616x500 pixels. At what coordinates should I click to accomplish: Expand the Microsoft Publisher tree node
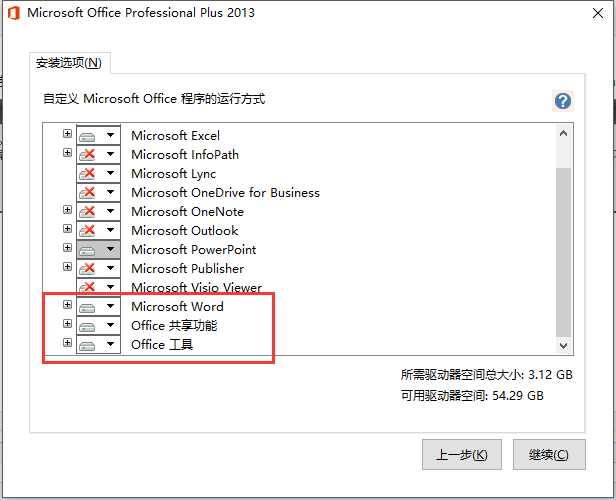pos(68,267)
